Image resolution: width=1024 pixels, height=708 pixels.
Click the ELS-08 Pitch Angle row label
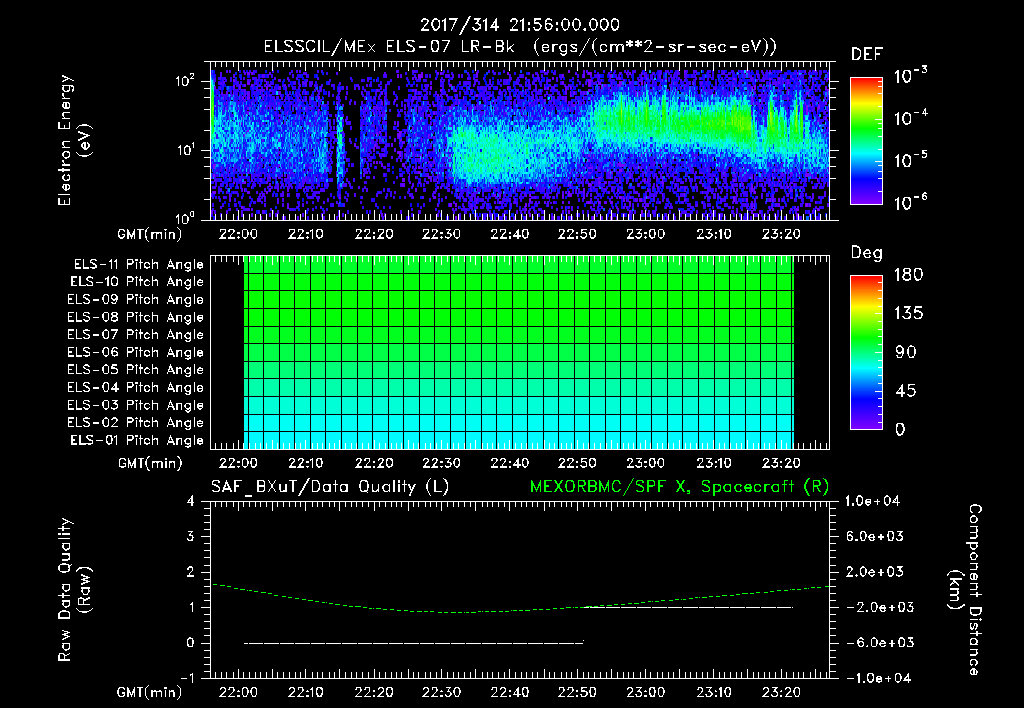point(136,317)
